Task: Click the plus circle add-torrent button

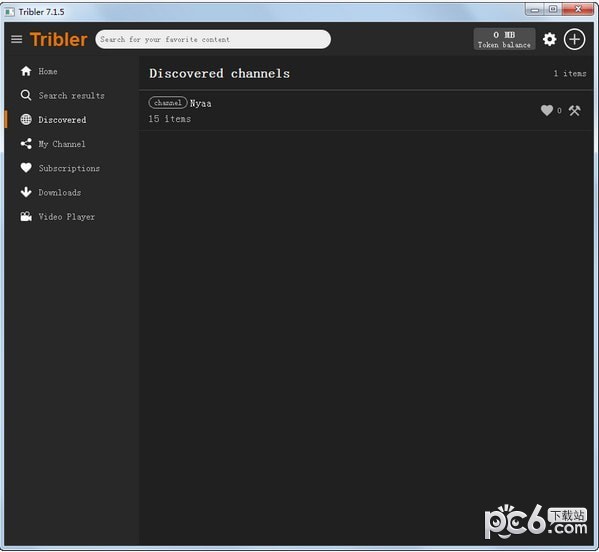Action: tap(574, 39)
